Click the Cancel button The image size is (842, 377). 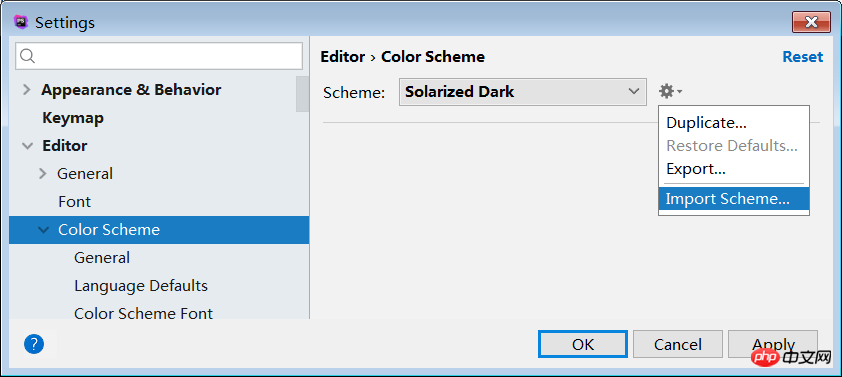point(678,344)
